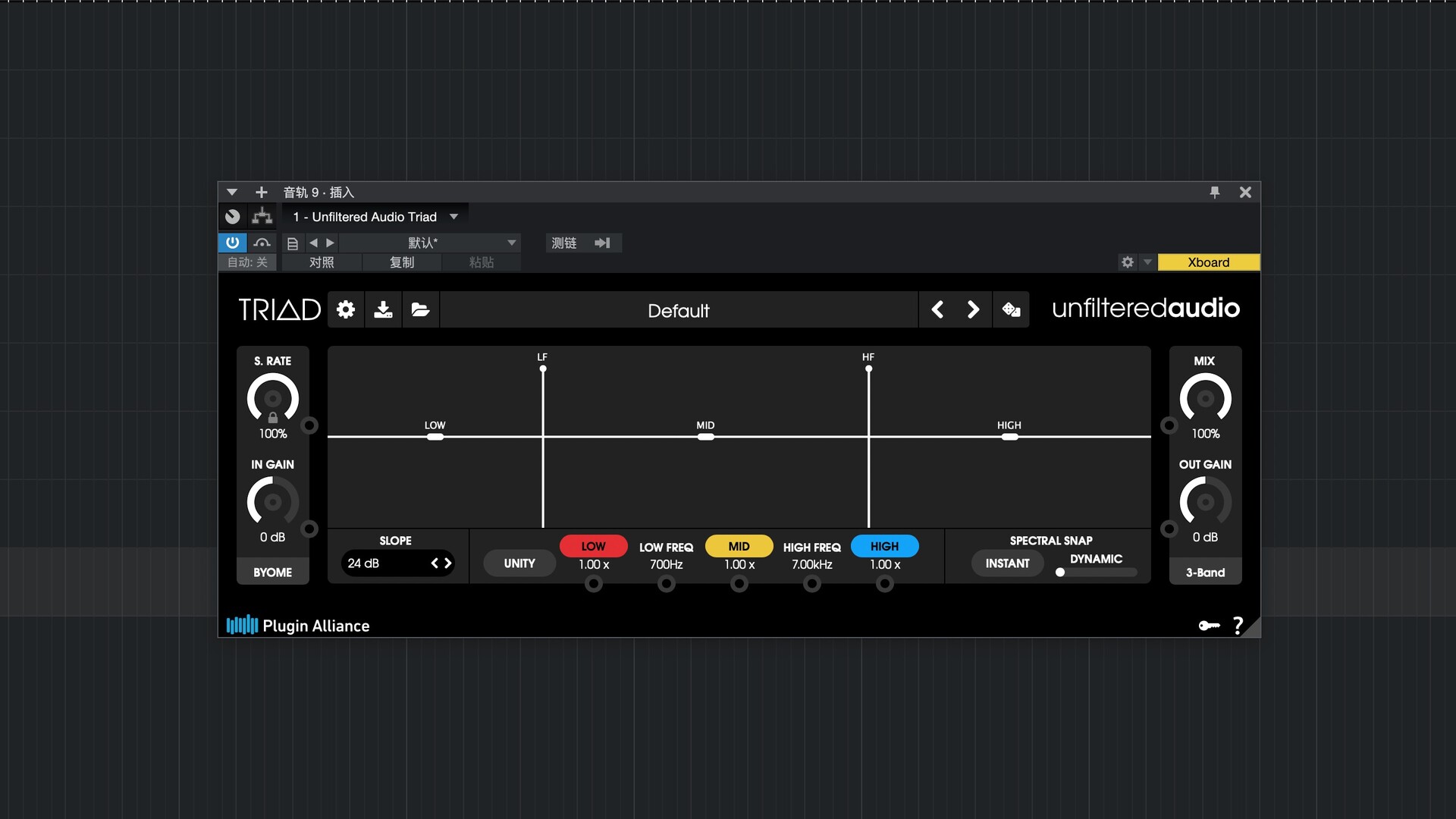
Task: Save preset with download icon
Action: coord(383,309)
